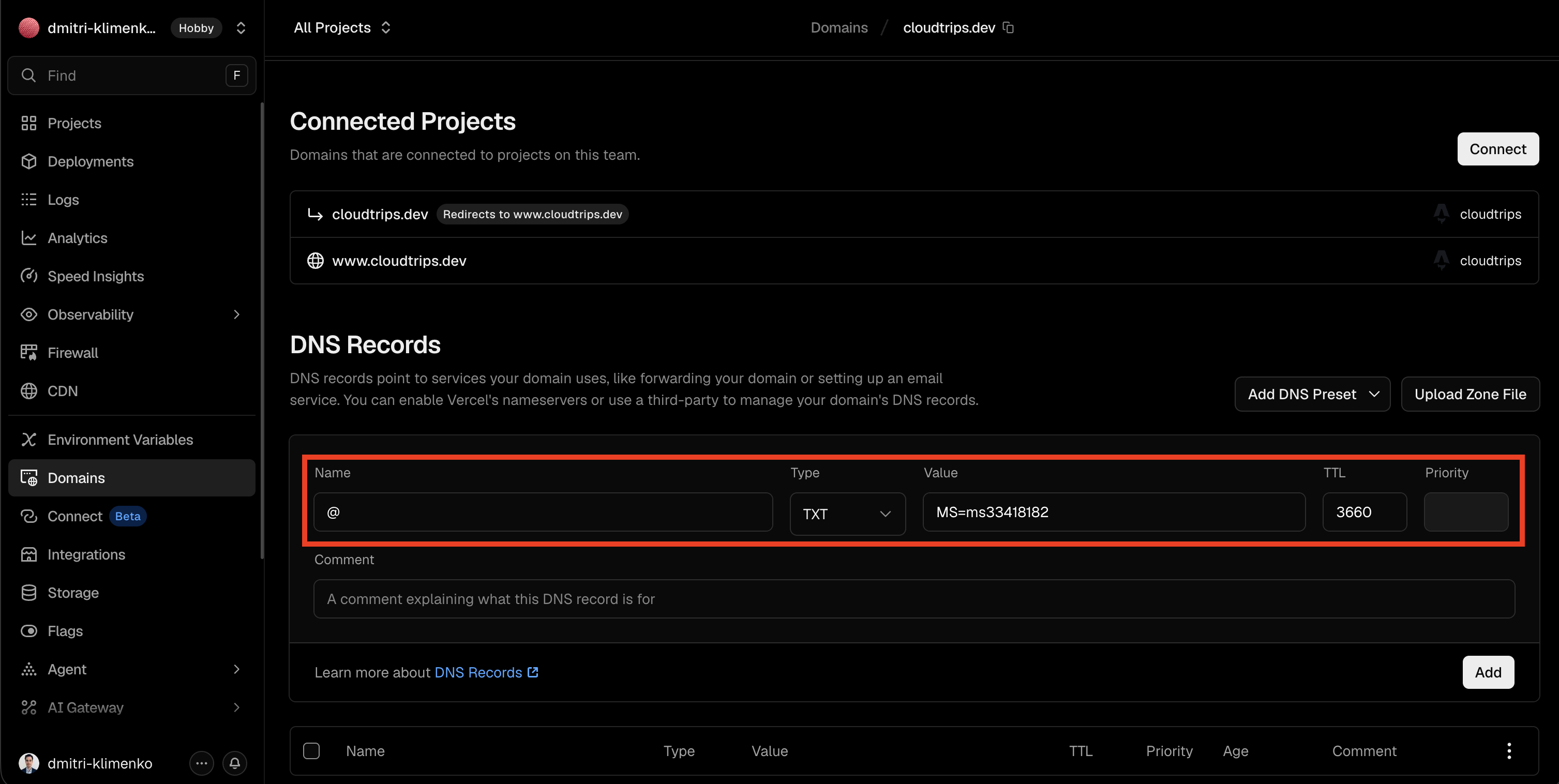
Task: Click the Beta badge next to Connect
Action: click(128, 517)
